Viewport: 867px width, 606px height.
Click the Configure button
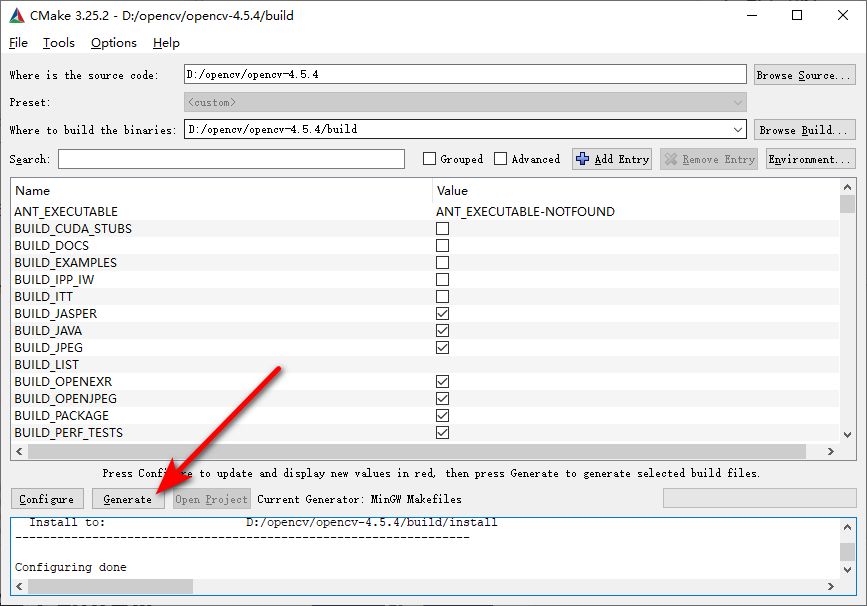[47, 499]
